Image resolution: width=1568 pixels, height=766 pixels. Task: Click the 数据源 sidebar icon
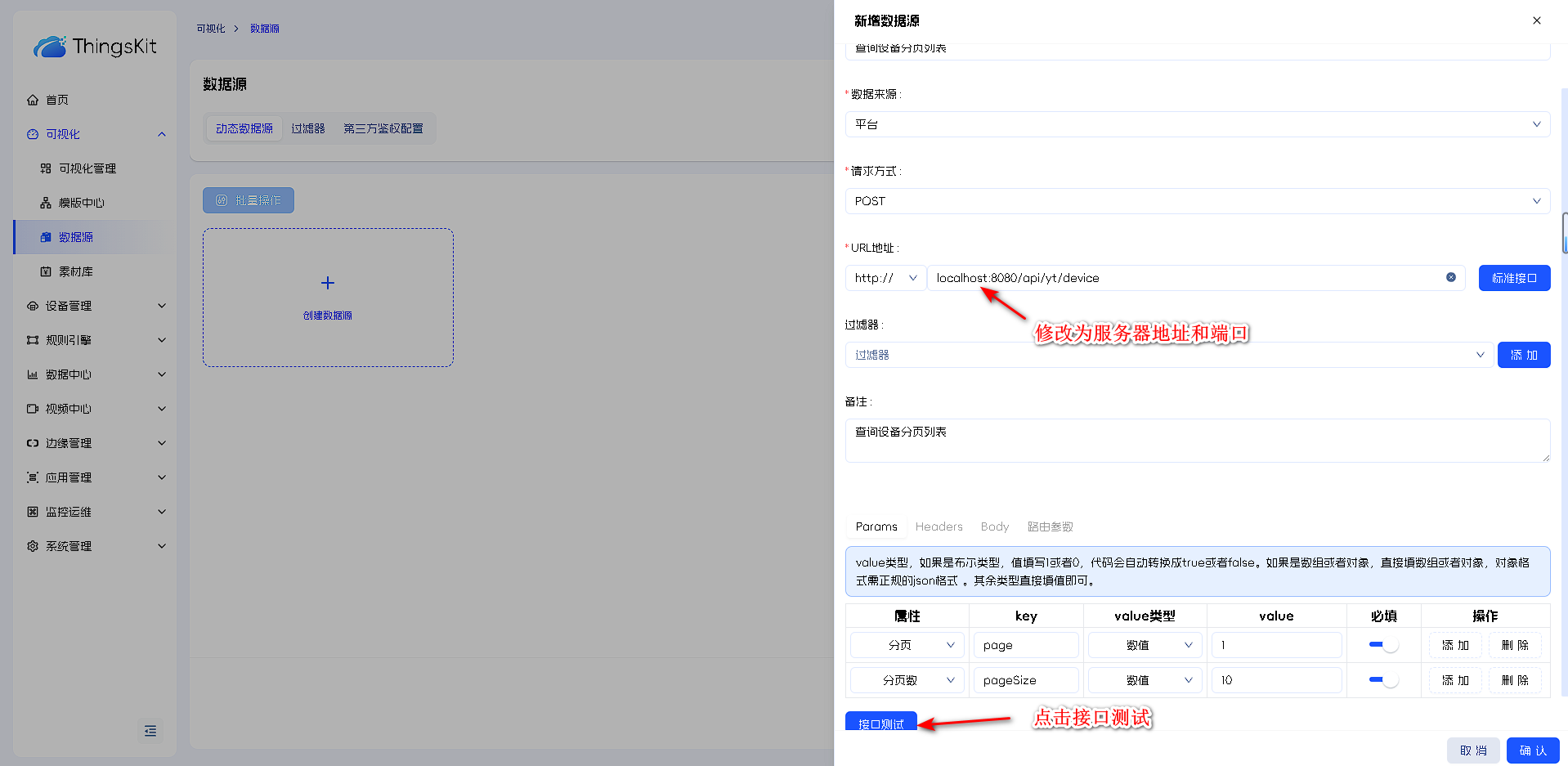46,237
